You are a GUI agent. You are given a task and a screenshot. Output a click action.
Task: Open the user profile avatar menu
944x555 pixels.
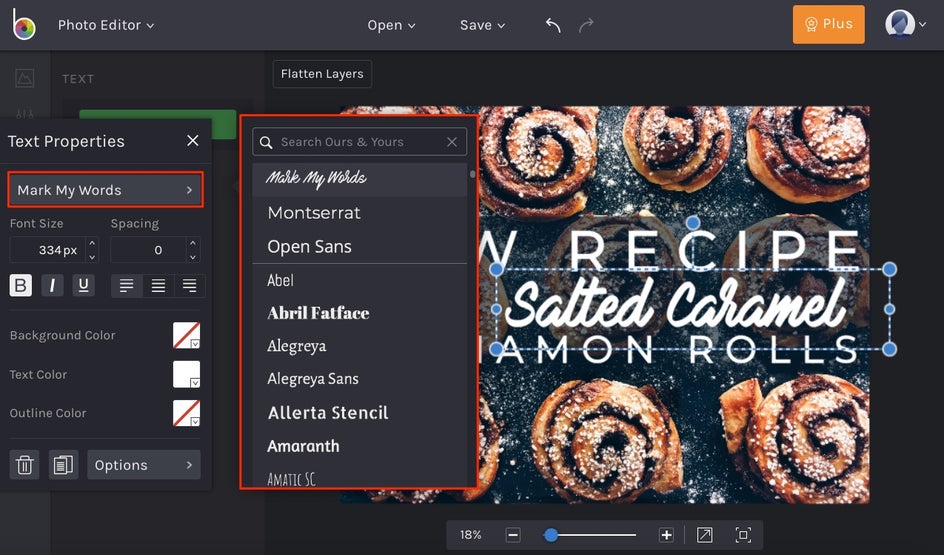tap(905, 24)
